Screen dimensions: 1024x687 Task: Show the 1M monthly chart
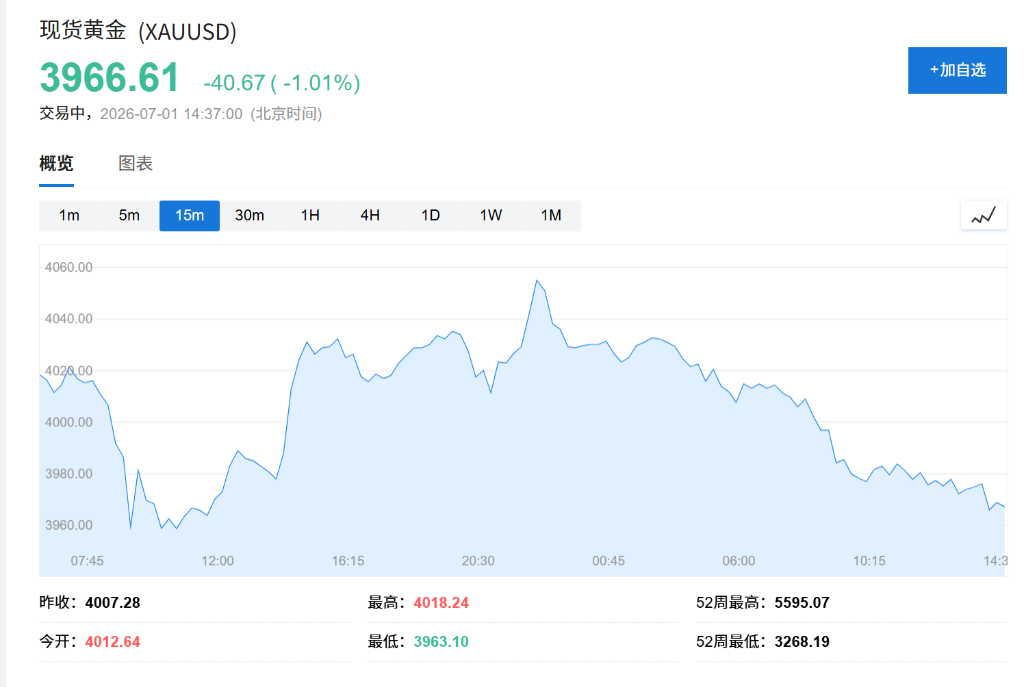click(x=551, y=216)
